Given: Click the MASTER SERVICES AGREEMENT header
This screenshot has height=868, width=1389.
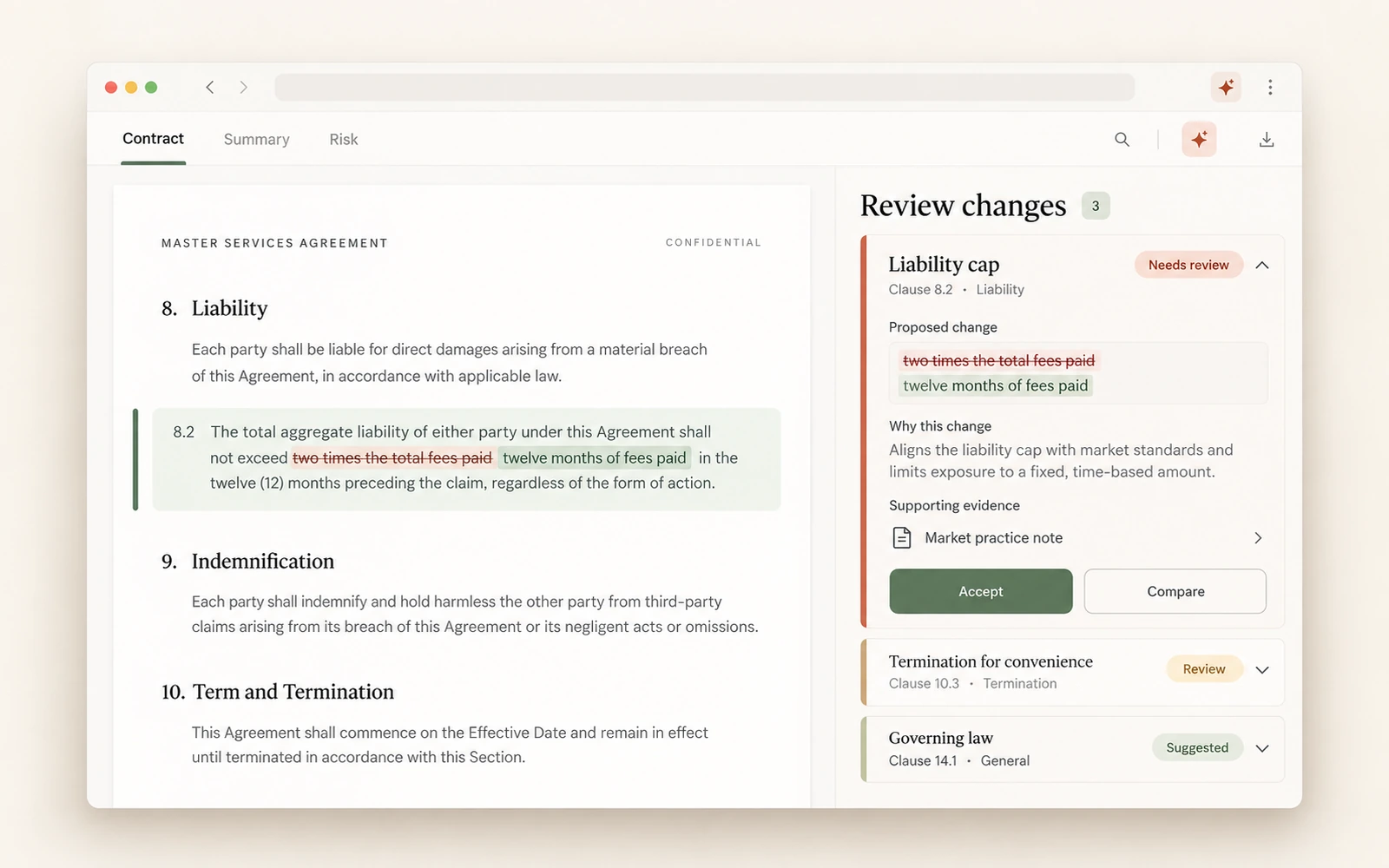Looking at the screenshot, I should coord(274,243).
